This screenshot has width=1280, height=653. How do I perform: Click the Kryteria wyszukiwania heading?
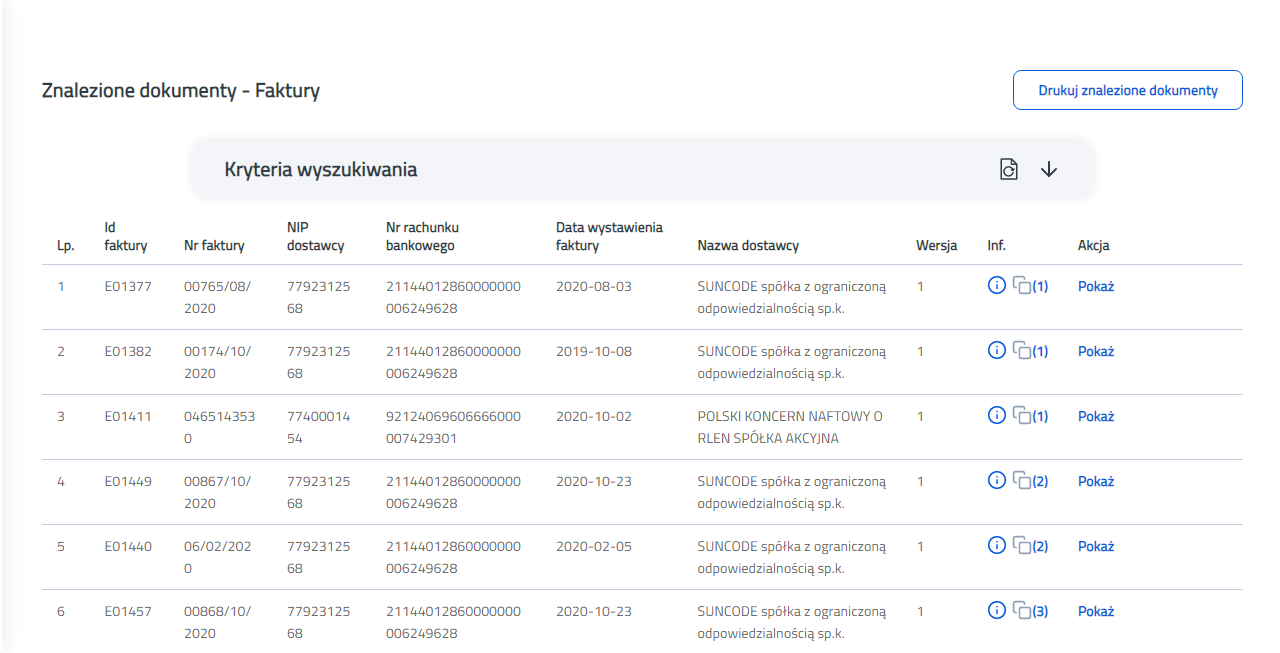tap(320, 169)
